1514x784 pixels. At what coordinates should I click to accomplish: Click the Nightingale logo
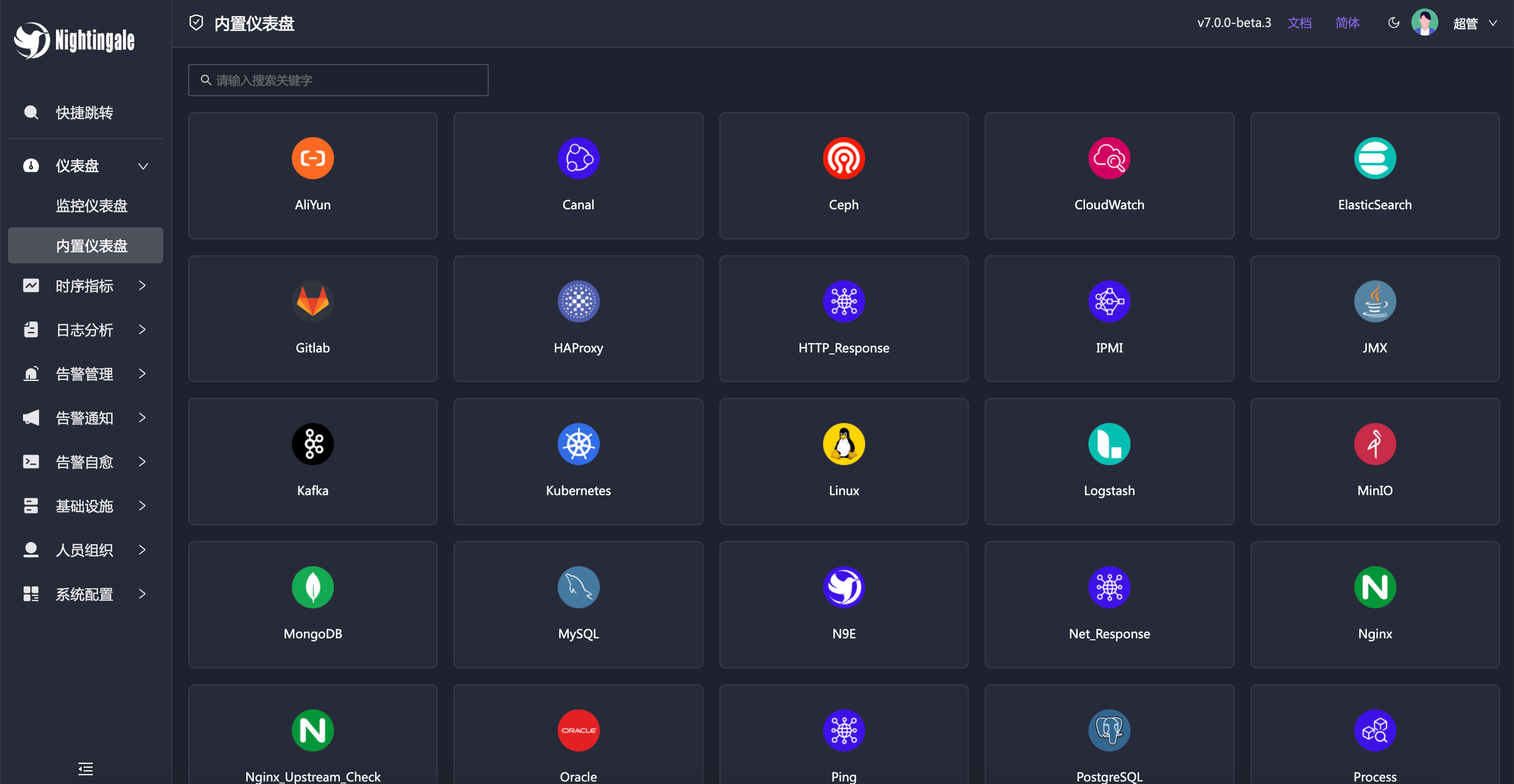click(74, 40)
